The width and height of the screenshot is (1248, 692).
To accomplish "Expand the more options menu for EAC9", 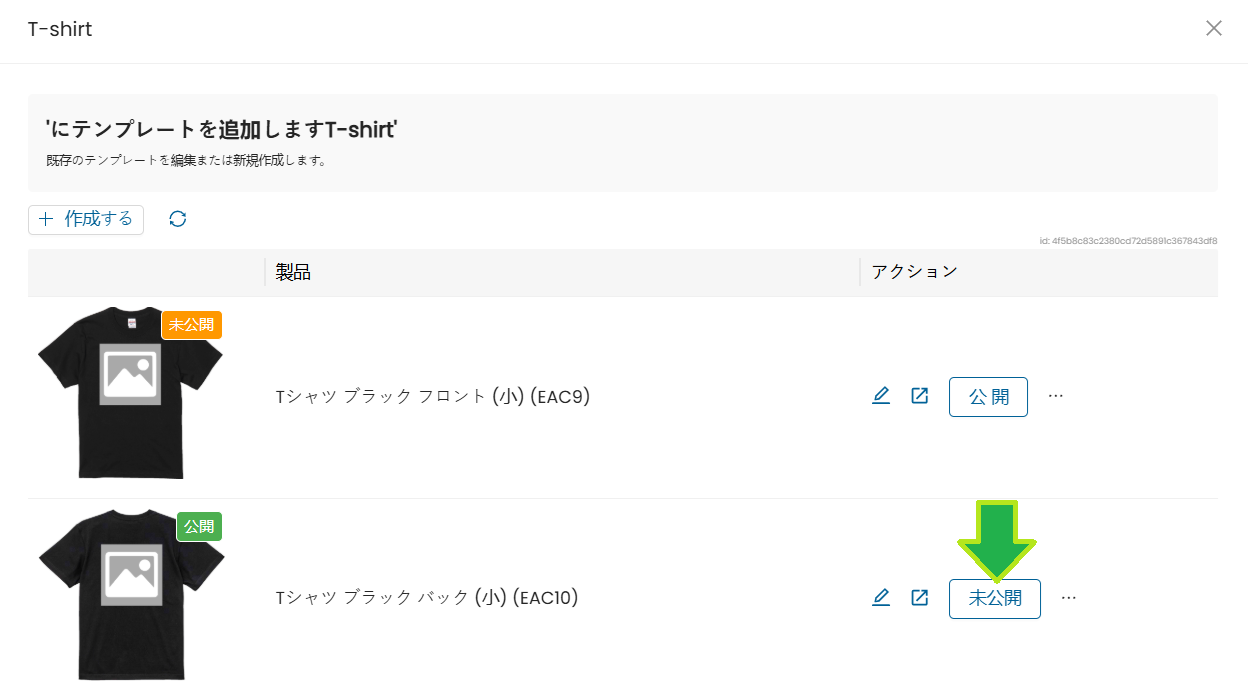I will (1056, 396).
